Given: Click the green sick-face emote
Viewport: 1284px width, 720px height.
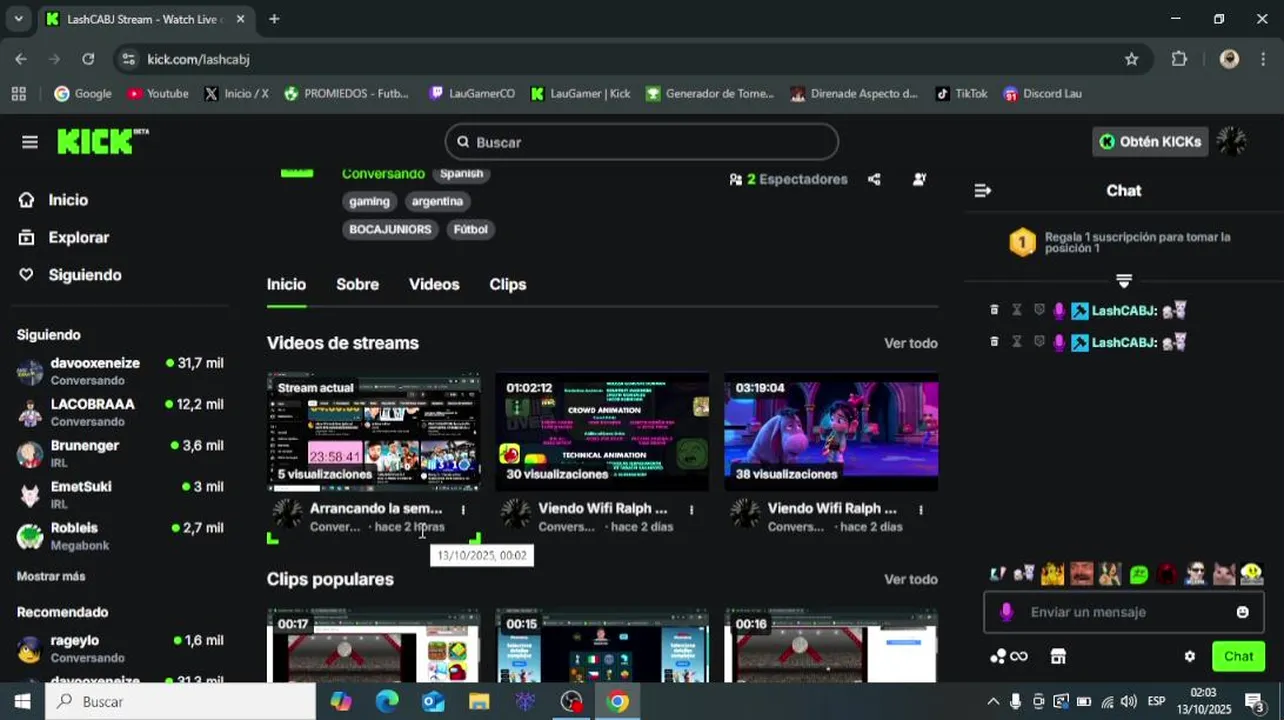Looking at the screenshot, I should coord(1139,574).
